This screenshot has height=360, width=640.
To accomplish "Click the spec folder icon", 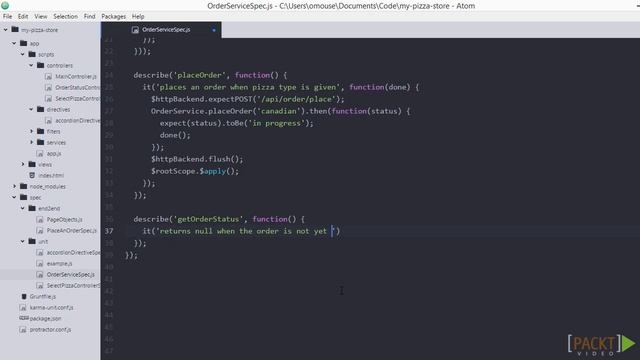I will (24, 197).
